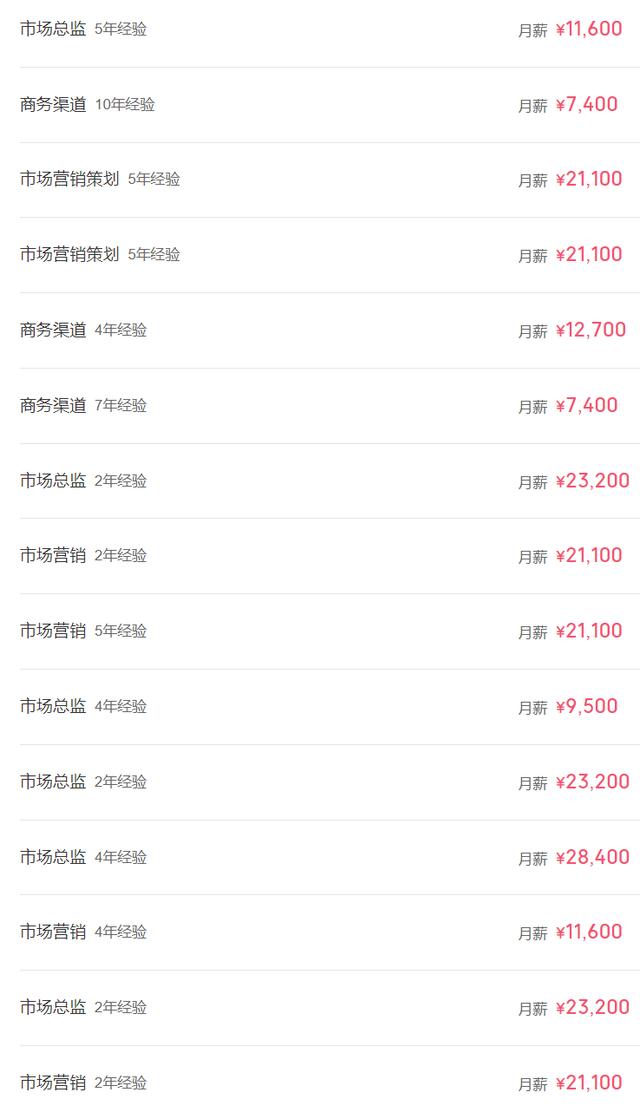Click the 10年经验 experience label
640x1112 pixels.
[125, 105]
